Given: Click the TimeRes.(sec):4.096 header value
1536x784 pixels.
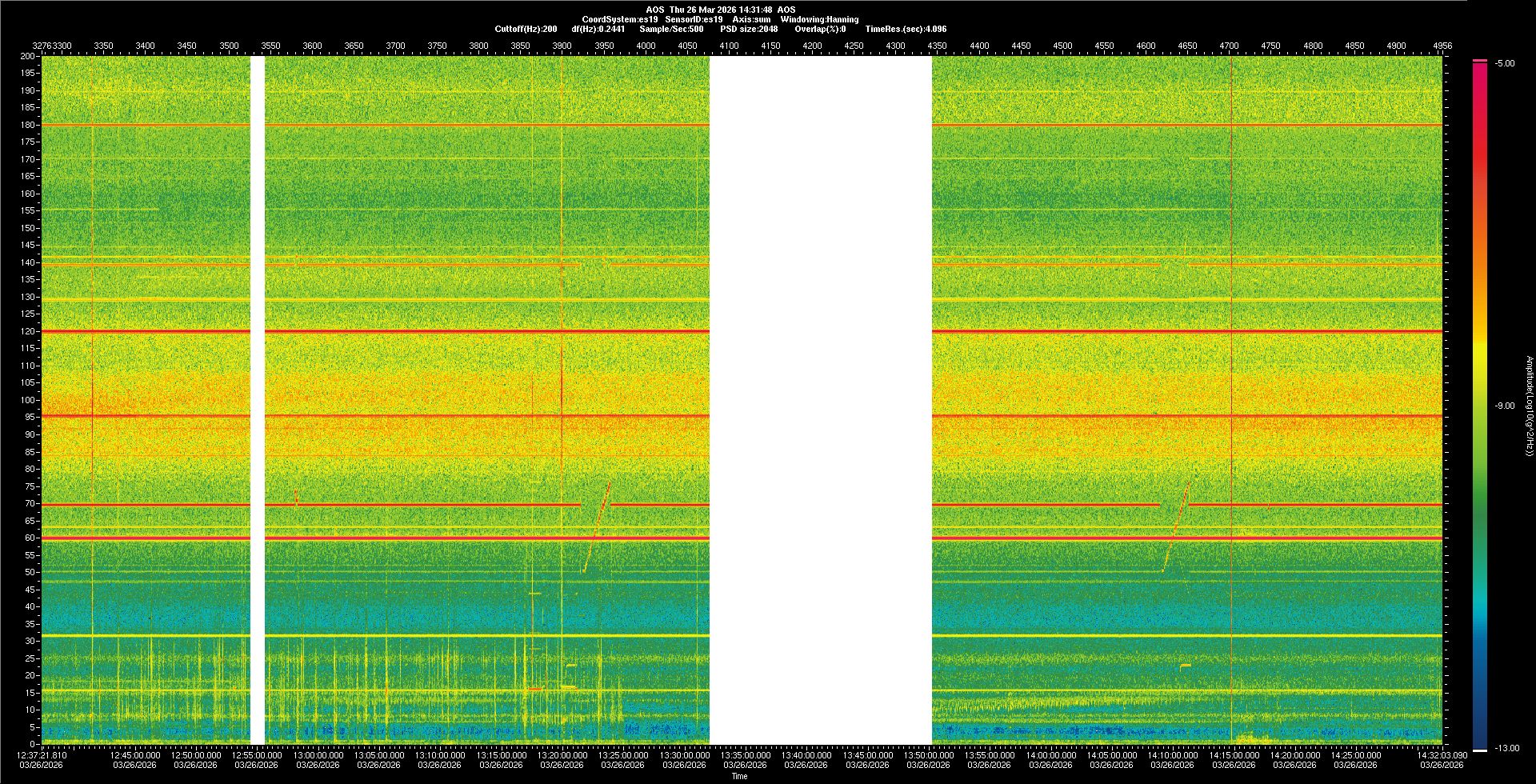Looking at the screenshot, I should 905,29.
